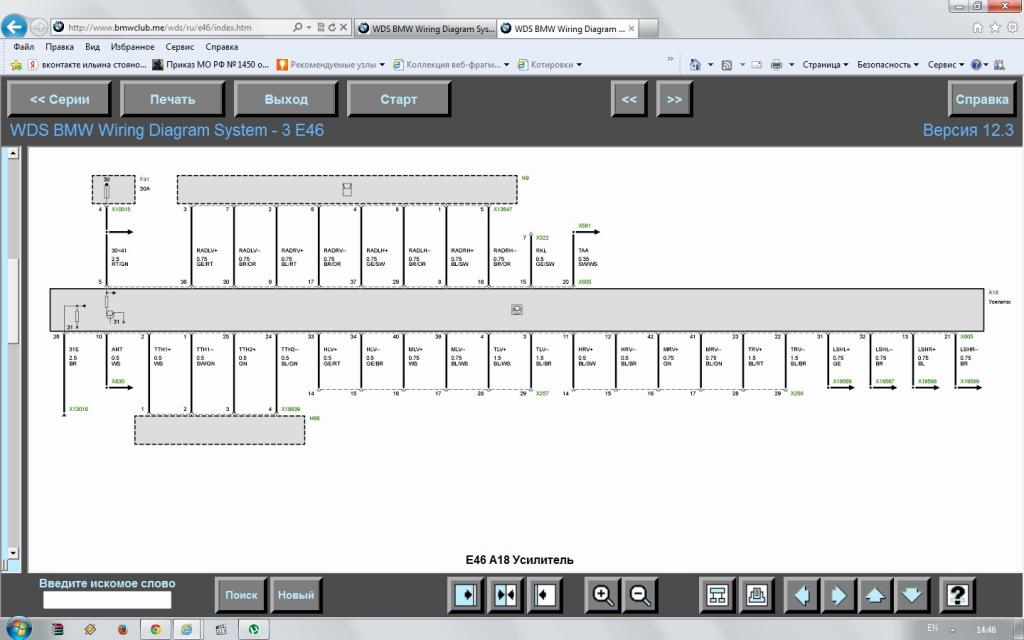Click the right panel layout icon
The image size is (1024, 640).
pos(544,595)
